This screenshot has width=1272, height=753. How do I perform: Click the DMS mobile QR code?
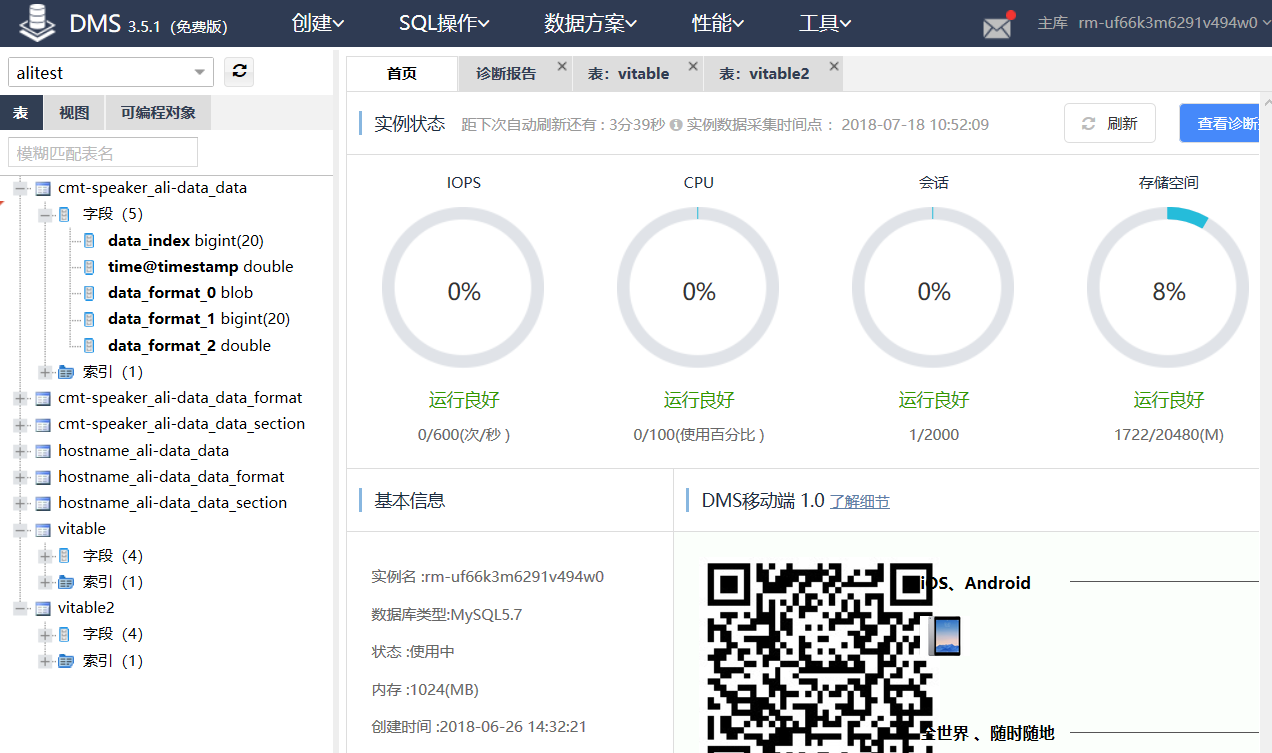[819, 657]
